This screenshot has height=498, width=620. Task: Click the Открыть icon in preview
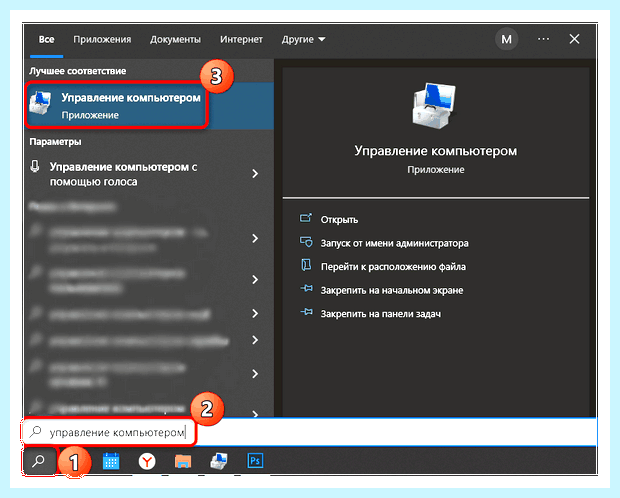306,218
